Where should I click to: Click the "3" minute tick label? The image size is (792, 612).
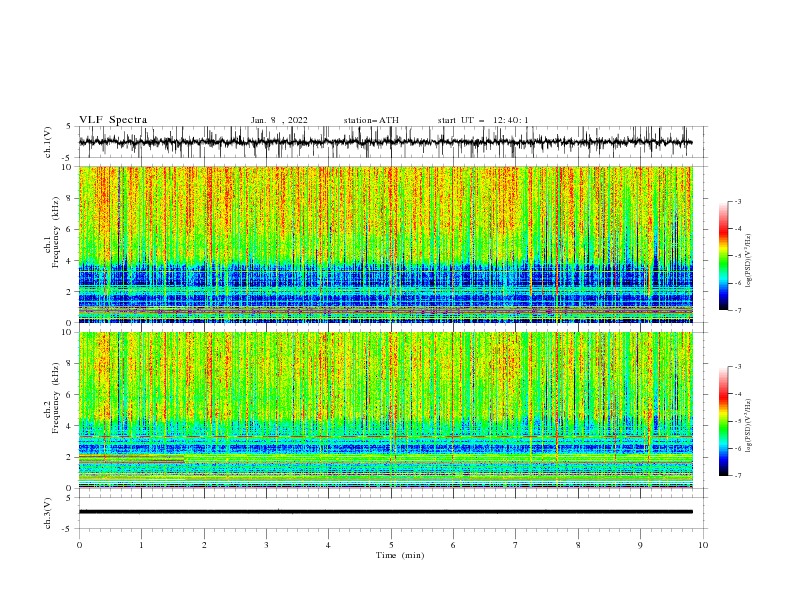(266, 545)
